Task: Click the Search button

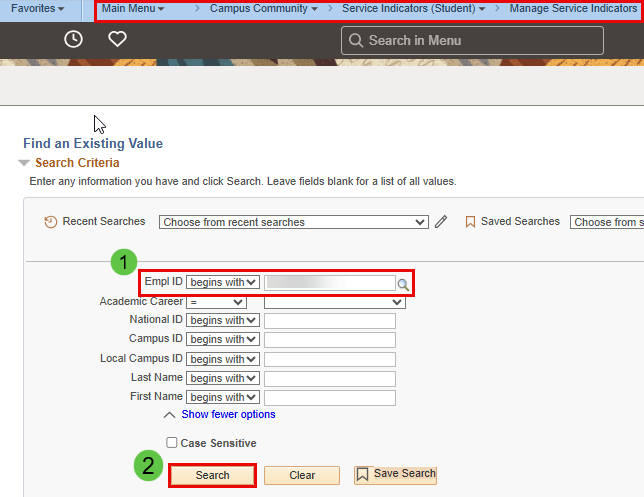Action: 212,475
